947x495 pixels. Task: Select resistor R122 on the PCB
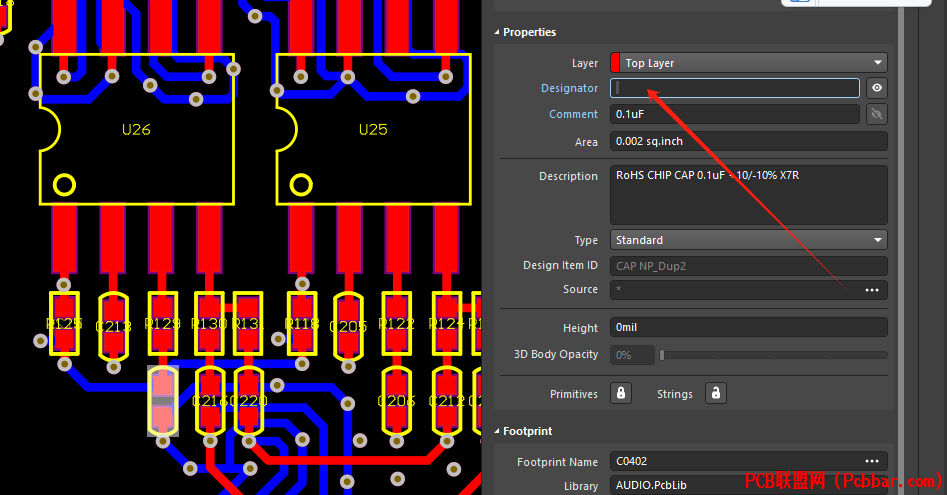click(x=397, y=324)
